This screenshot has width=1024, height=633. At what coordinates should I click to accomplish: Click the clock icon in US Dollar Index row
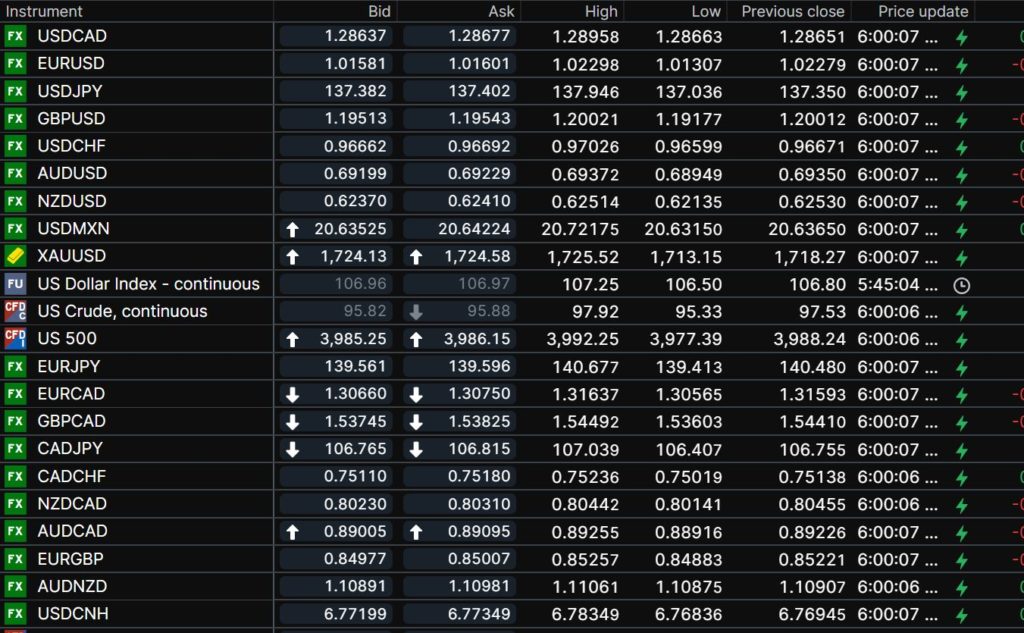tap(961, 285)
